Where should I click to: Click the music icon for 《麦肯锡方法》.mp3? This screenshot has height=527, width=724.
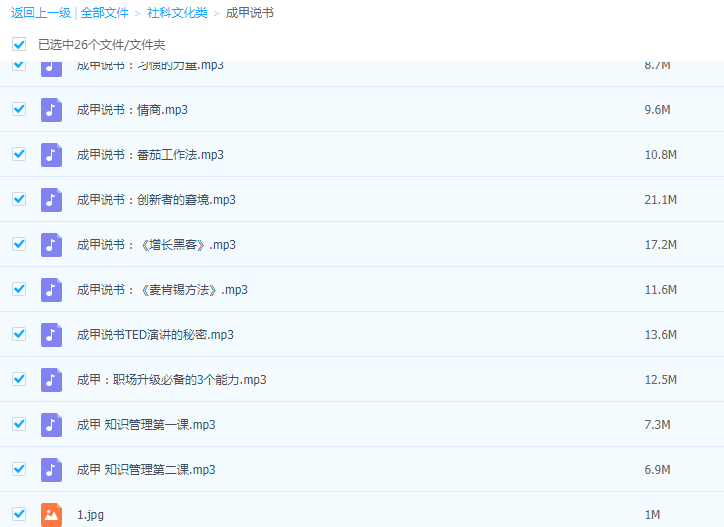coord(51,290)
